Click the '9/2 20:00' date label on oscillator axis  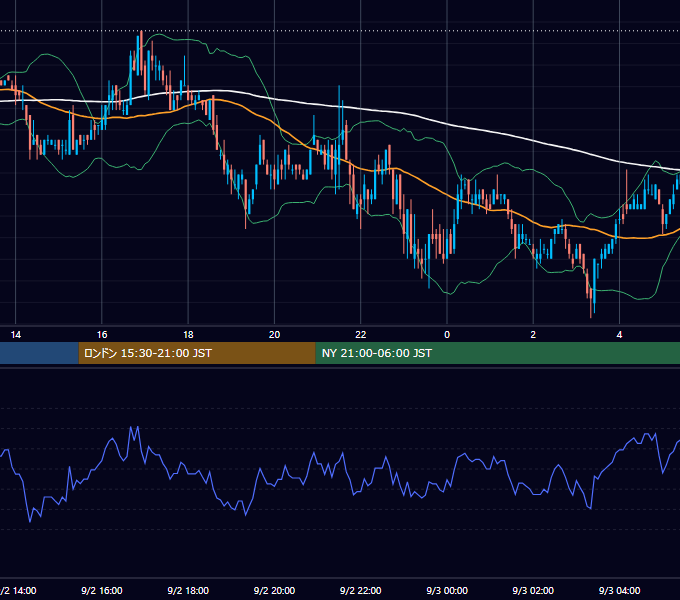pyautogui.click(x=275, y=590)
